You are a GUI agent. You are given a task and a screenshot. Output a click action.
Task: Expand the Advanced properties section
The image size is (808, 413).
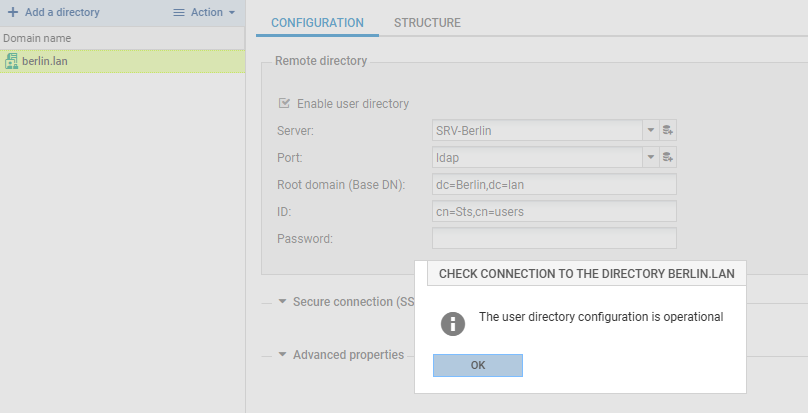tap(283, 355)
